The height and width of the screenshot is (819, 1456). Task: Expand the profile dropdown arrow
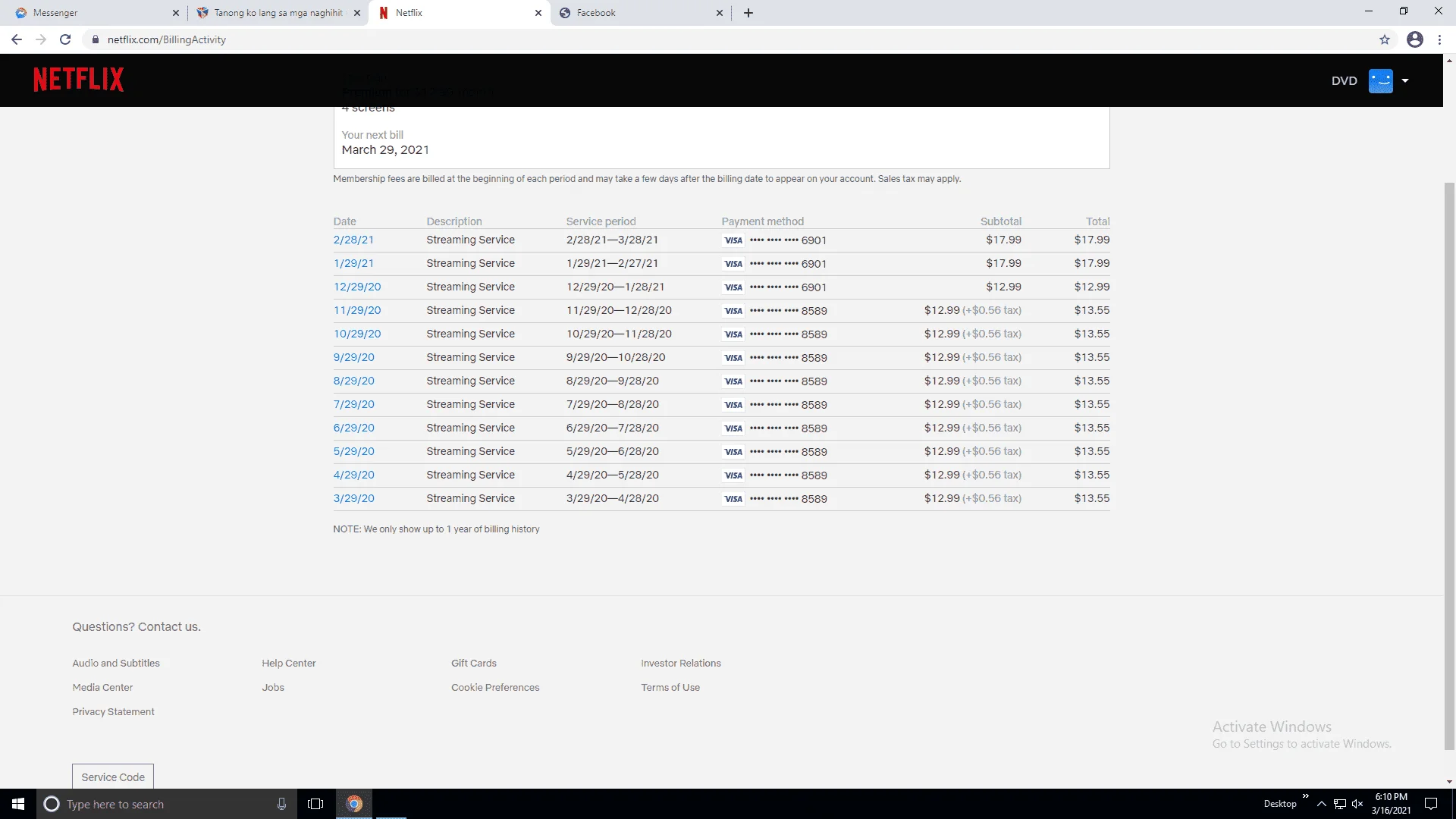1404,80
